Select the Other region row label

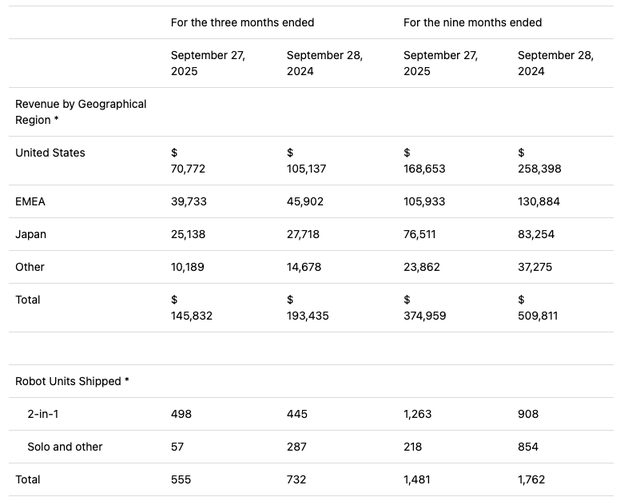click(x=30, y=267)
